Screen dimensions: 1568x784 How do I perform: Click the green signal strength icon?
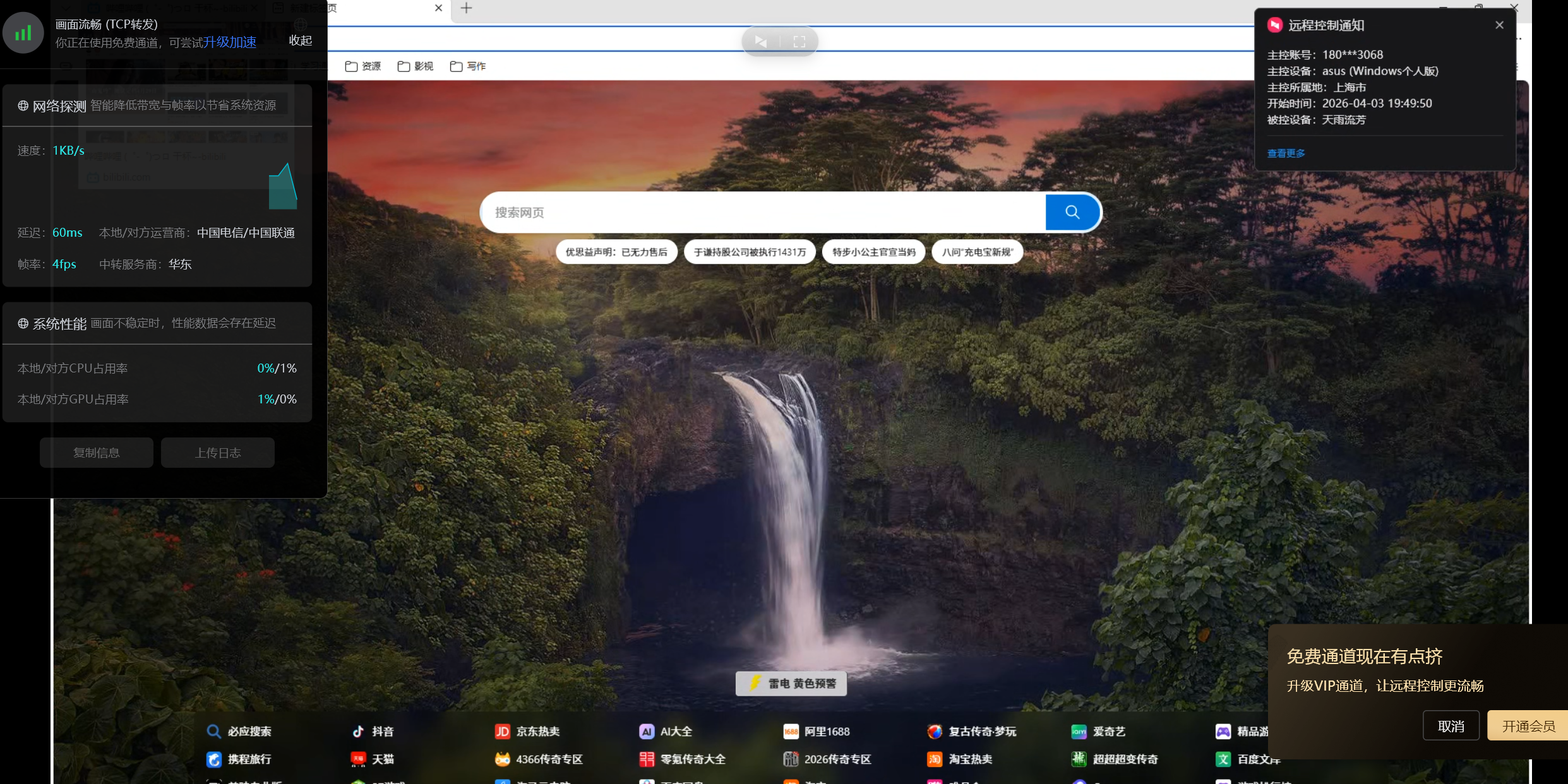pyautogui.click(x=23, y=33)
